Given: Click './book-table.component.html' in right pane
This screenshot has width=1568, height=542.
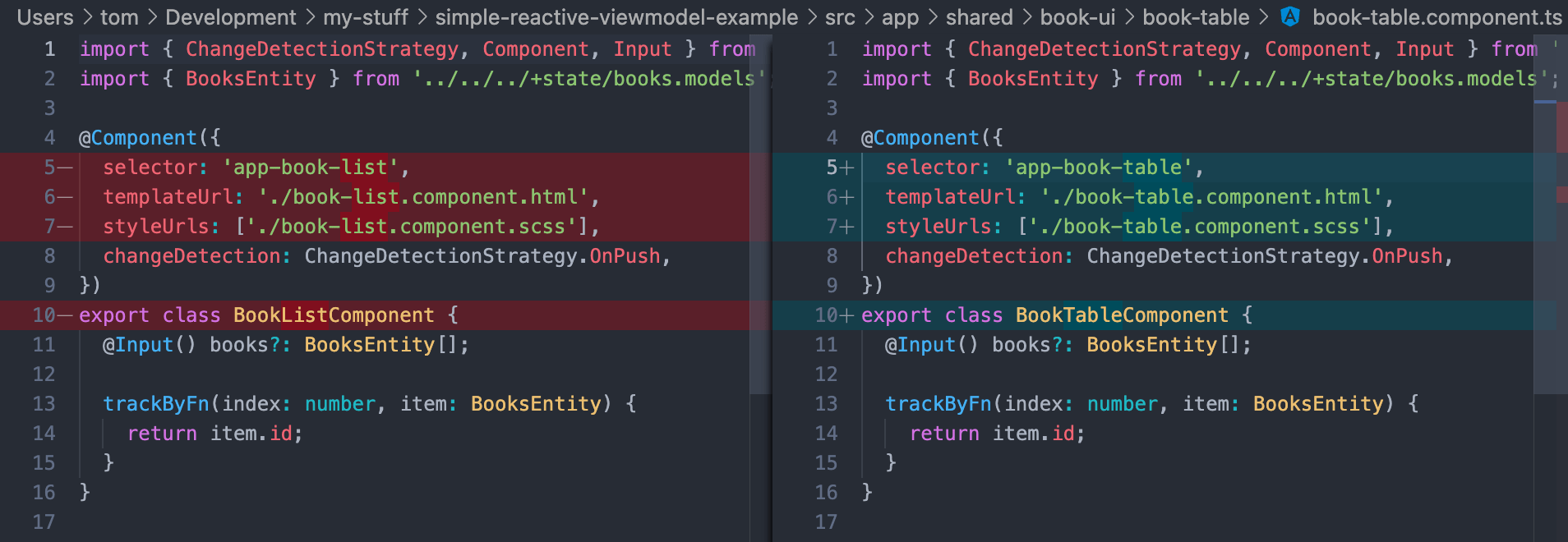Looking at the screenshot, I should tap(1212, 197).
